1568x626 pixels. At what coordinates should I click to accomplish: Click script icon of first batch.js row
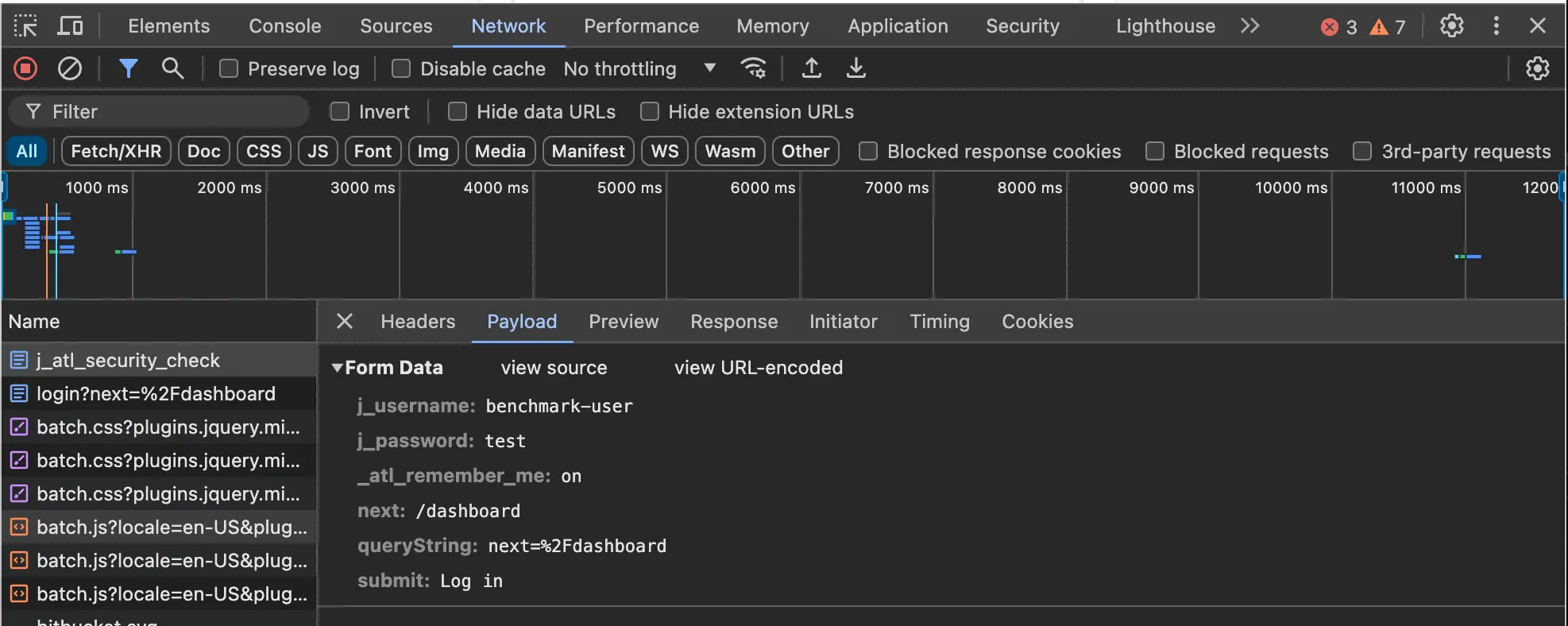[x=19, y=527]
